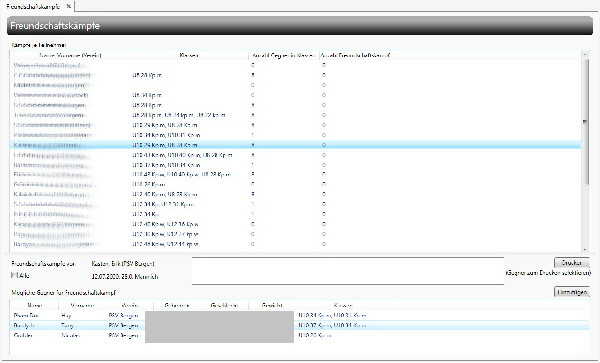This screenshot has width=600, height=363.
Task: Click the participants list scrollbar thumb
Action: (585, 122)
